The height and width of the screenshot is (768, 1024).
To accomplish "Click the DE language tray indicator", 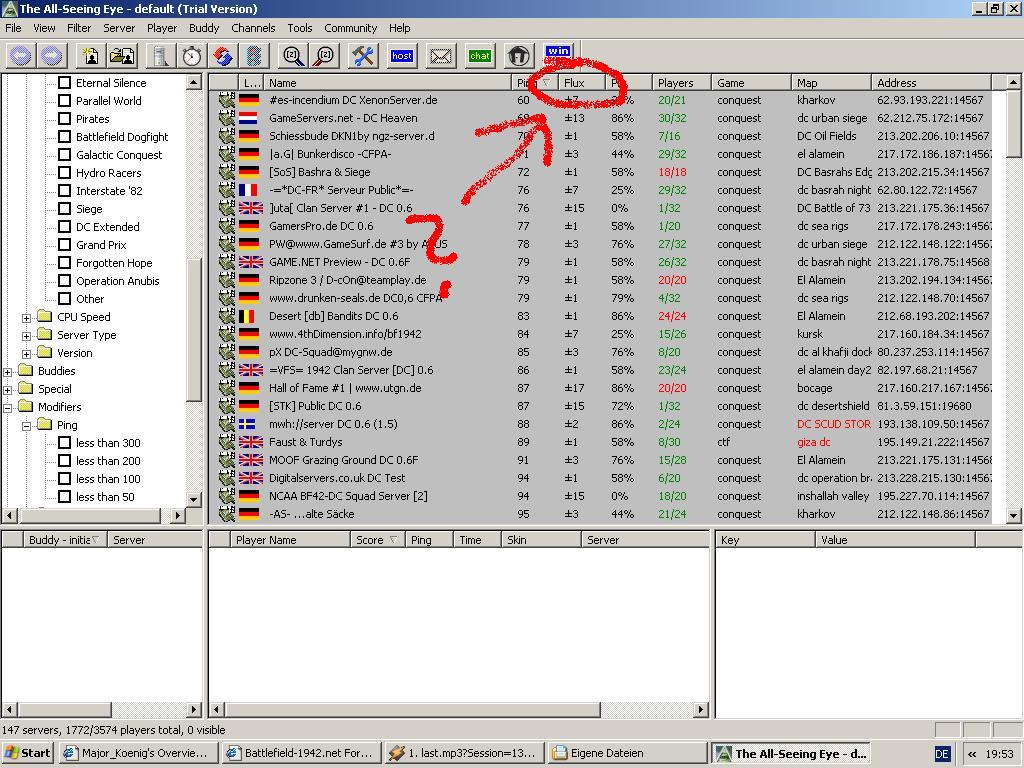I will point(942,754).
